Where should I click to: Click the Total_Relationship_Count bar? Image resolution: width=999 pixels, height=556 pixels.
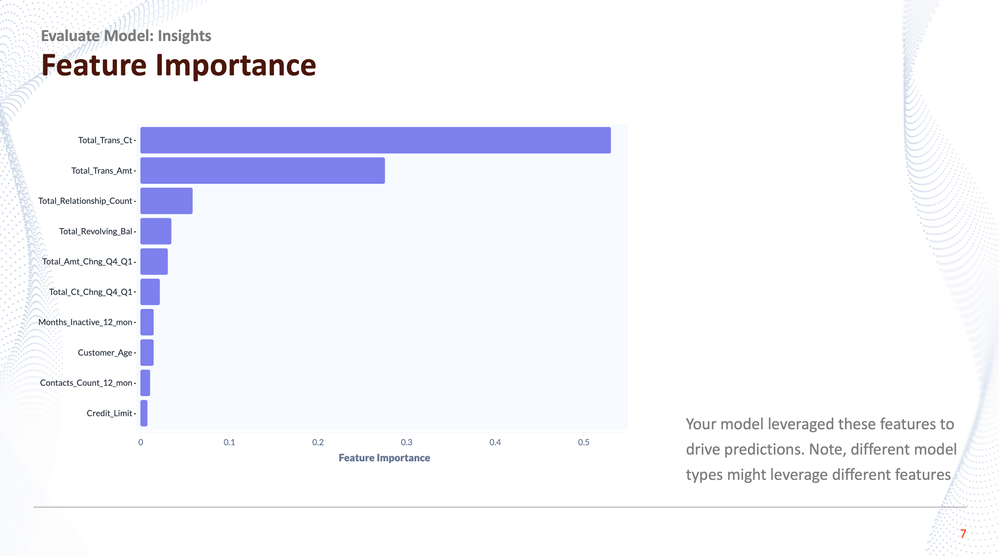[166, 201]
